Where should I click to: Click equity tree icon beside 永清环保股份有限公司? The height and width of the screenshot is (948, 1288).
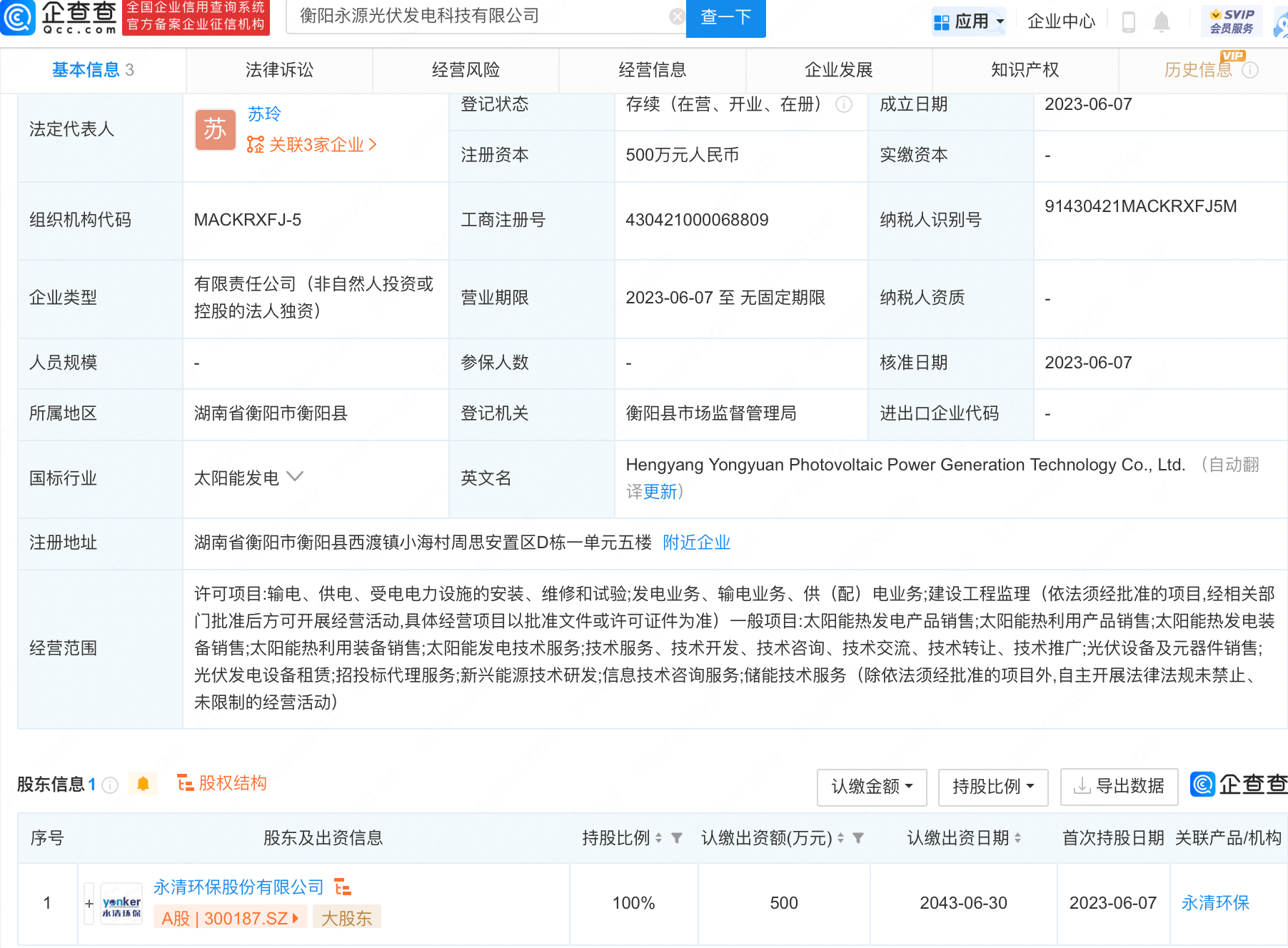click(x=343, y=887)
